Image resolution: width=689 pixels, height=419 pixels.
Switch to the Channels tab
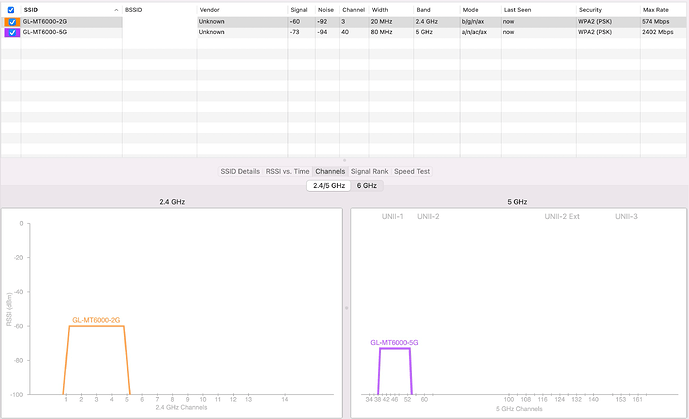[x=330, y=171]
